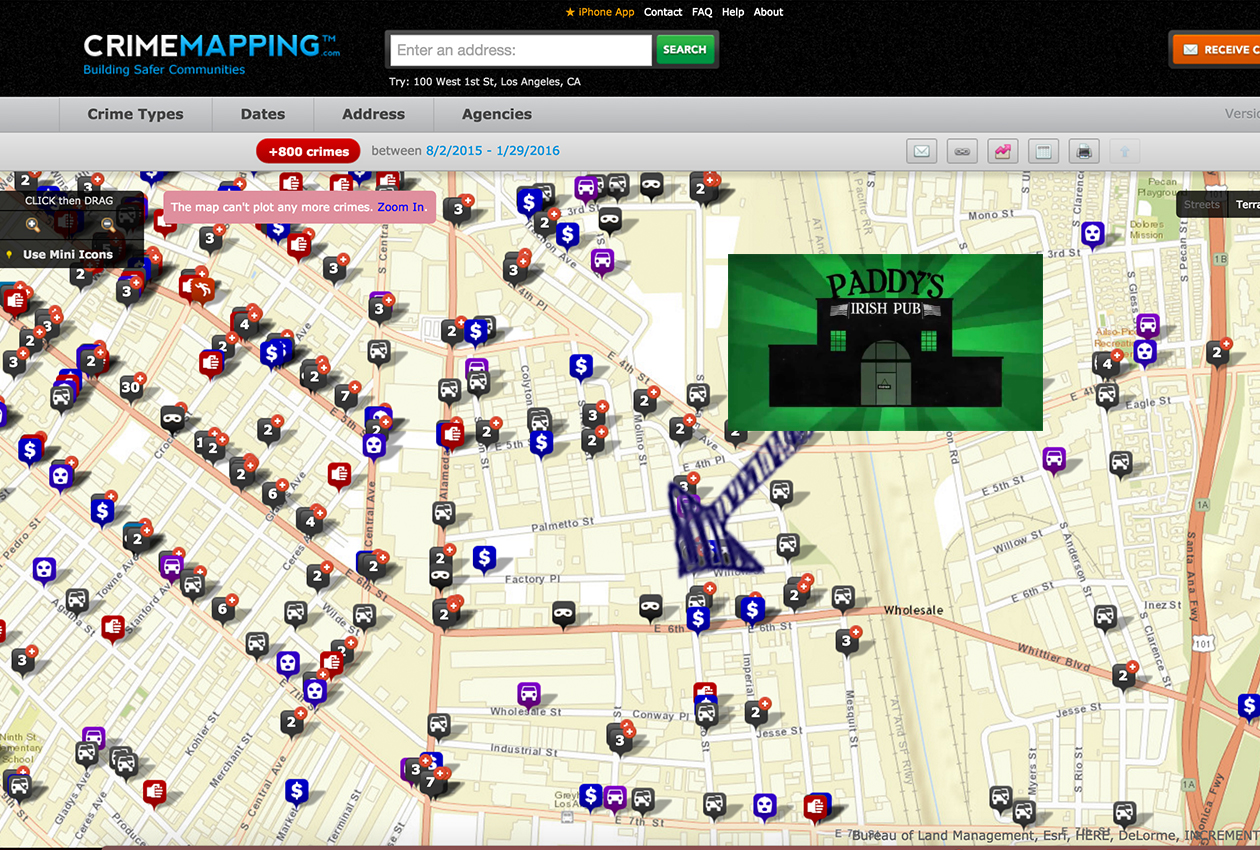The image size is (1260, 850).
Task: Click the orange Receive alerts button
Action: pos(1216,49)
